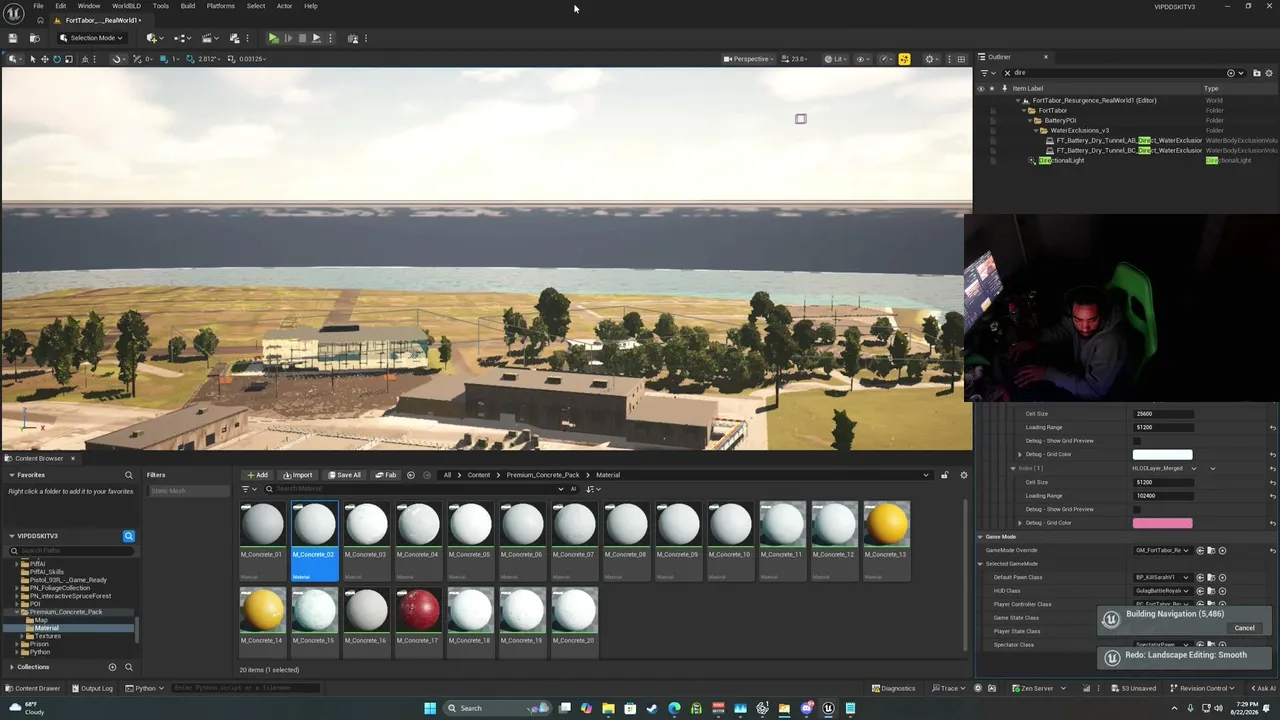1280x720 pixels.
Task: Open the Edit menu
Action: (61, 6)
